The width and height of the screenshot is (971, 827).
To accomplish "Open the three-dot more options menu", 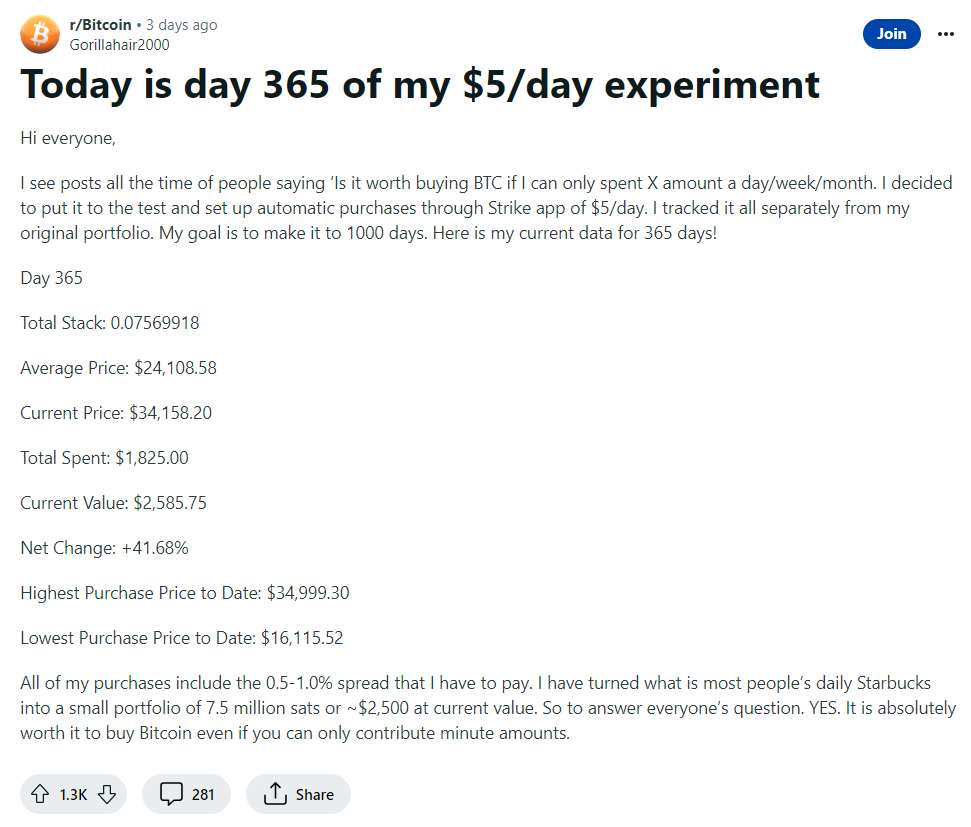I will [x=946, y=34].
